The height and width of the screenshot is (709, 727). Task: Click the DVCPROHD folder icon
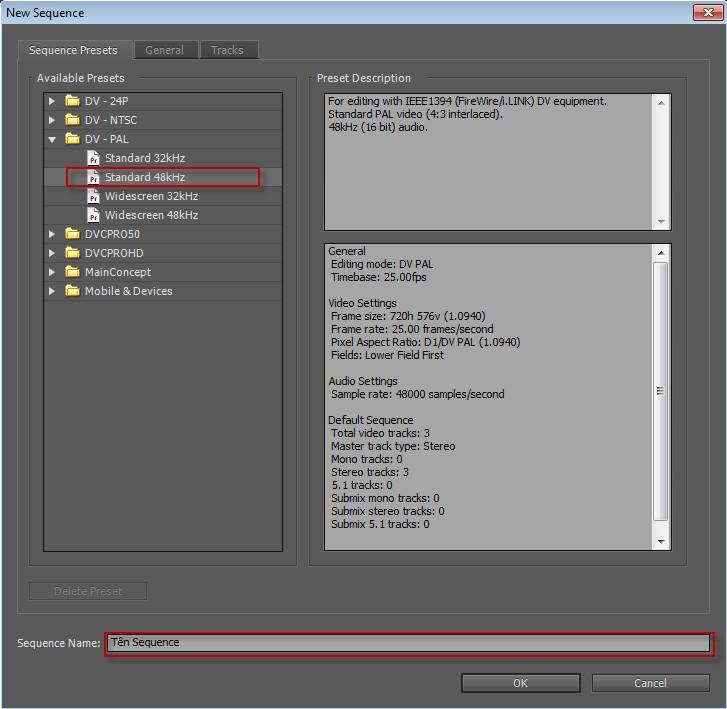[72, 253]
